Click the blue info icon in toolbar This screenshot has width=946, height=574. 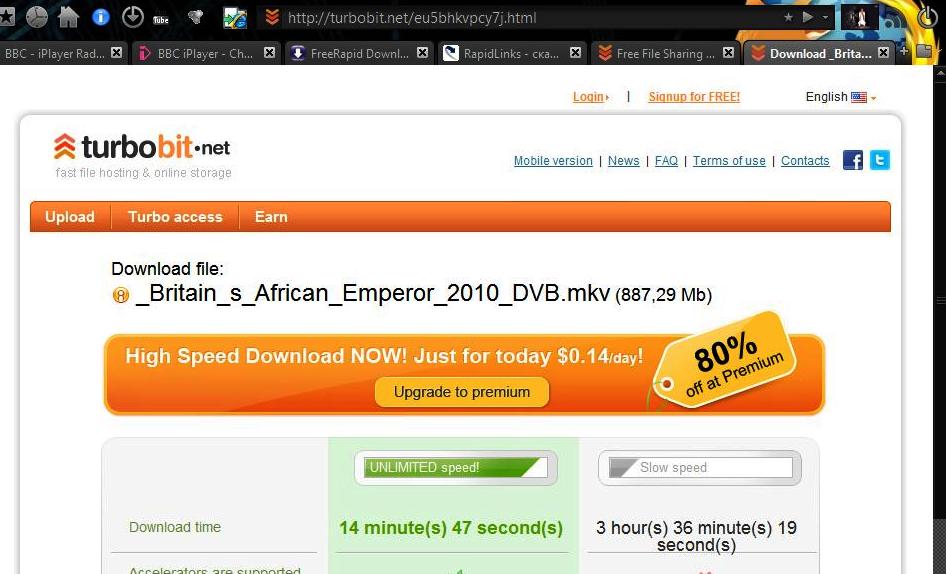[100, 17]
